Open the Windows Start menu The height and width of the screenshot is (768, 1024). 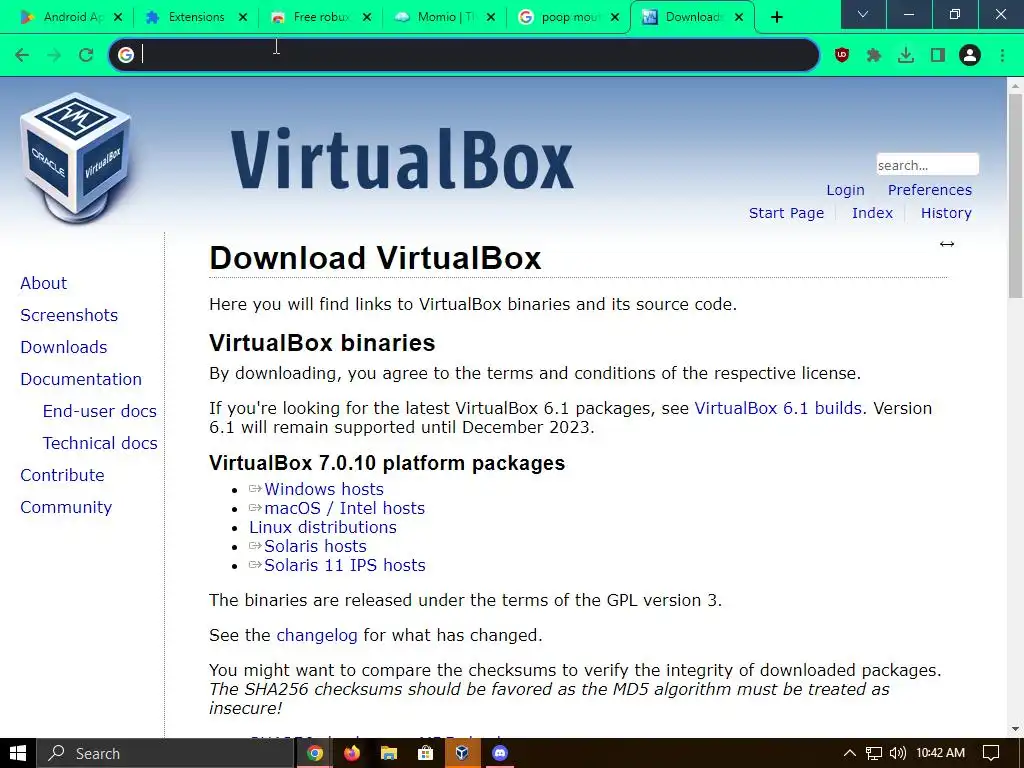(x=18, y=753)
